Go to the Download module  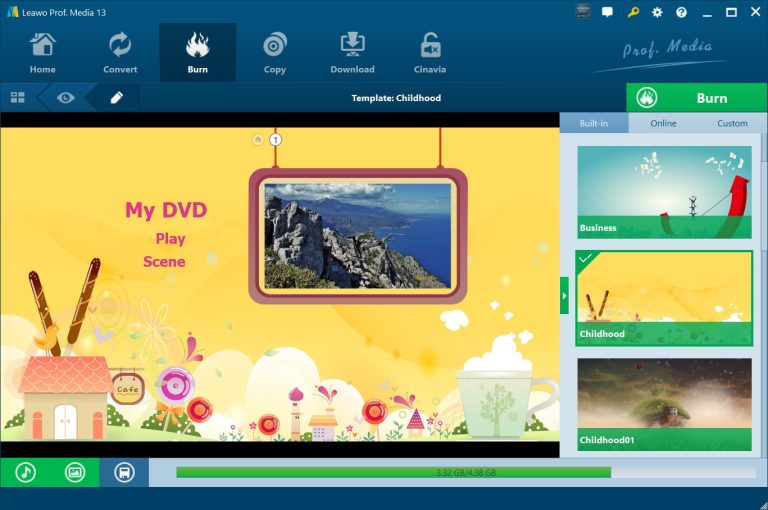click(x=352, y=53)
